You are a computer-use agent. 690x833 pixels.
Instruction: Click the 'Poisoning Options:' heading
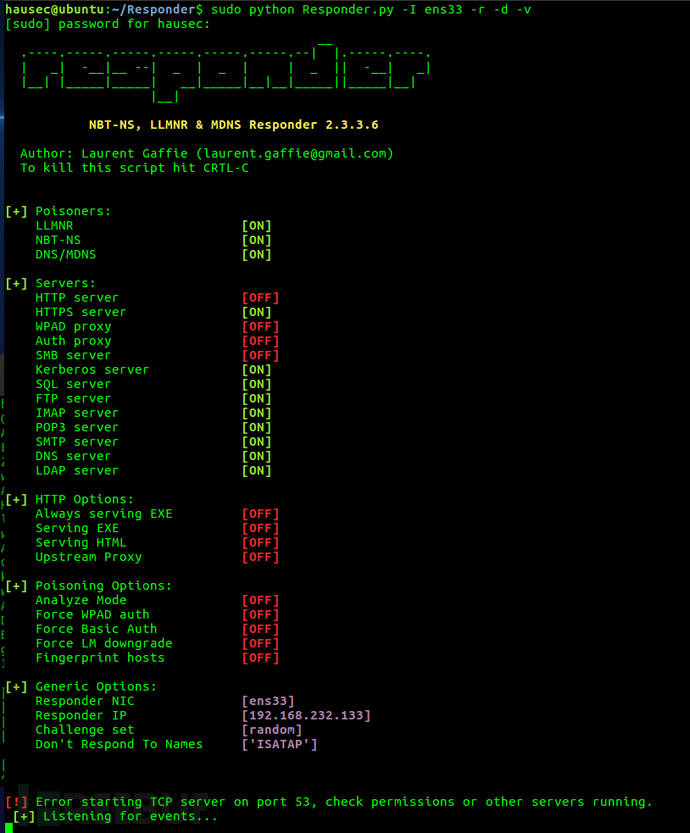(x=104, y=585)
